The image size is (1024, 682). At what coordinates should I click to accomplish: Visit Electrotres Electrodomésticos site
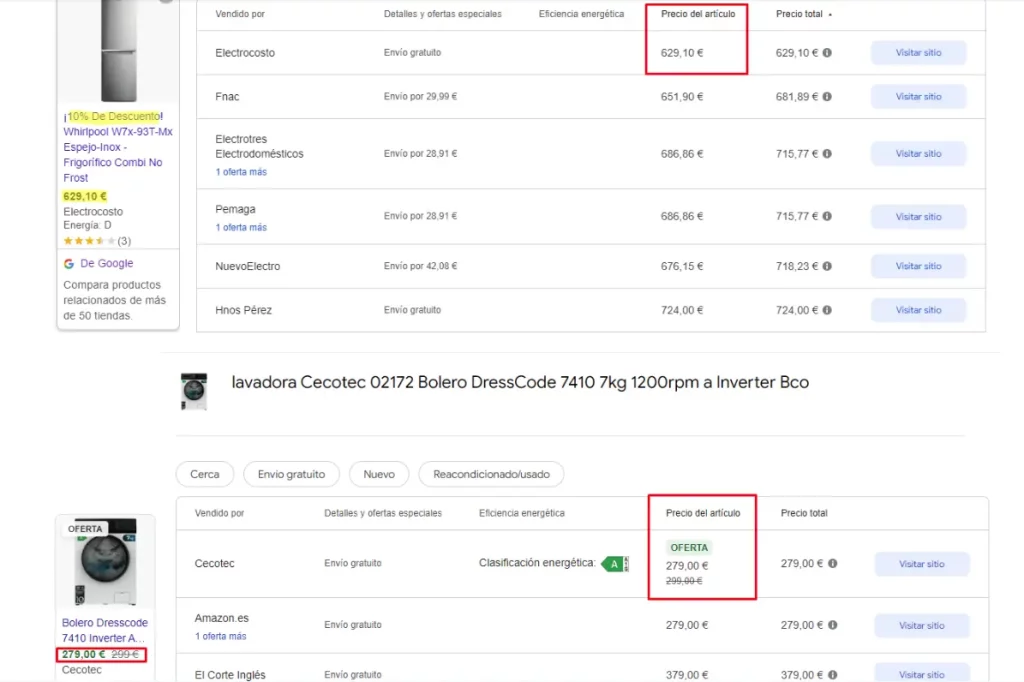pyautogui.click(x=918, y=154)
